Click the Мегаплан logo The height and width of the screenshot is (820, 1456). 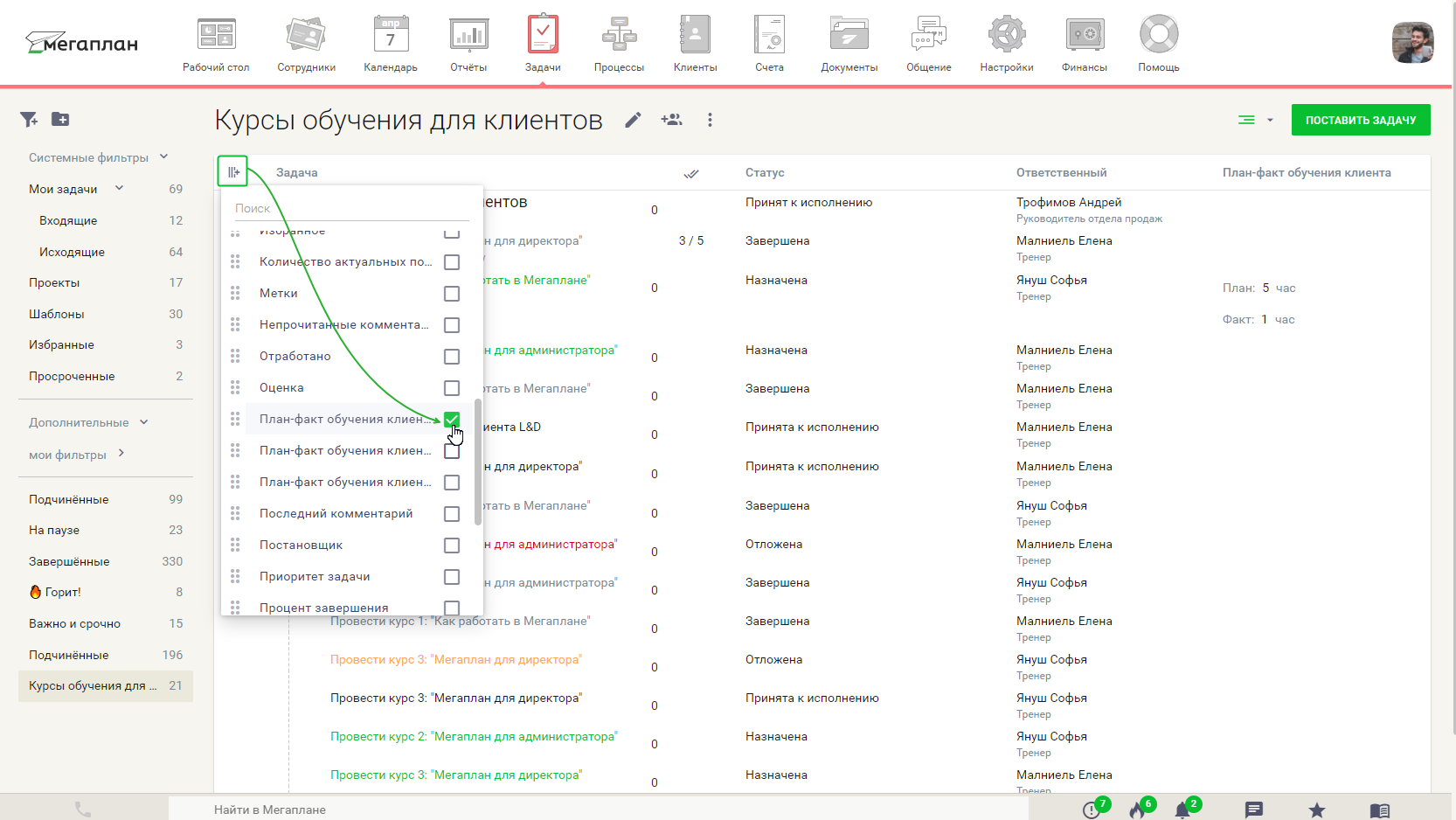coord(82,43)
